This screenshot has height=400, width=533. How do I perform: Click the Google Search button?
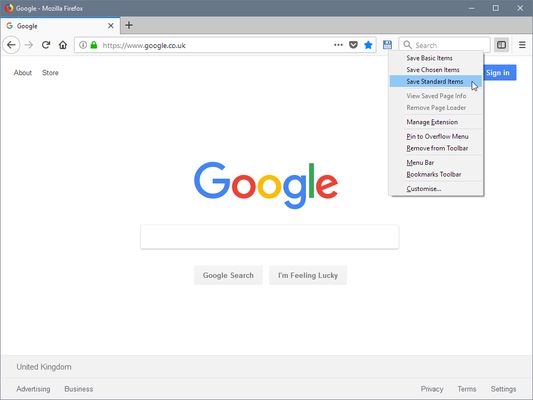pyautogui.click(x=228, y=275)
